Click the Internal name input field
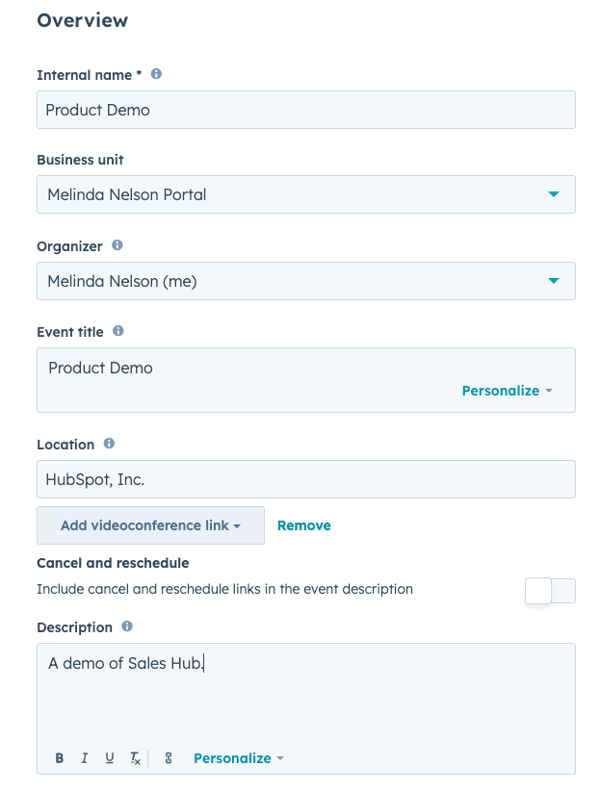The width and height of the screenshot is (600, 791). coord(306,109)
